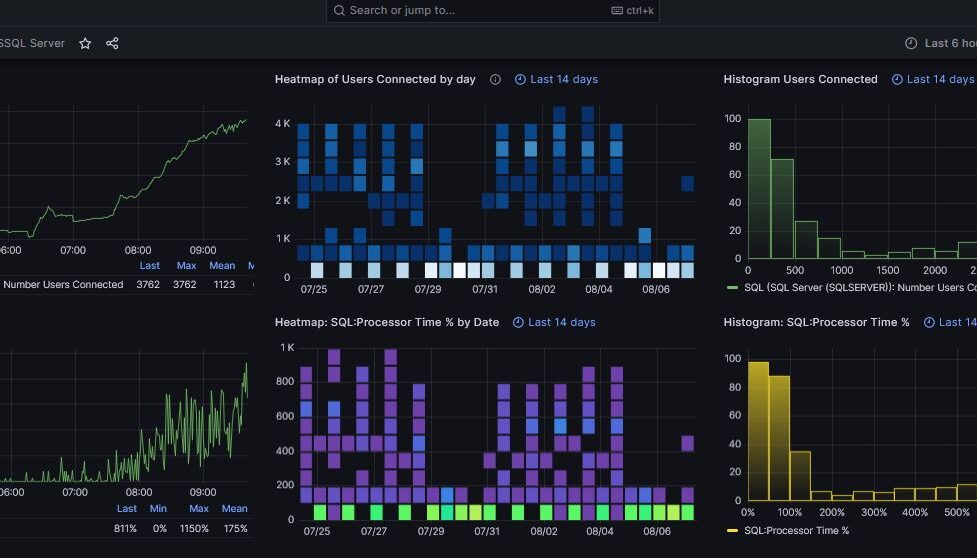Open the Last 6 hours time range picker
Image resolution: width=977 pixels, height=558 pixels.
tap(948, 43)
